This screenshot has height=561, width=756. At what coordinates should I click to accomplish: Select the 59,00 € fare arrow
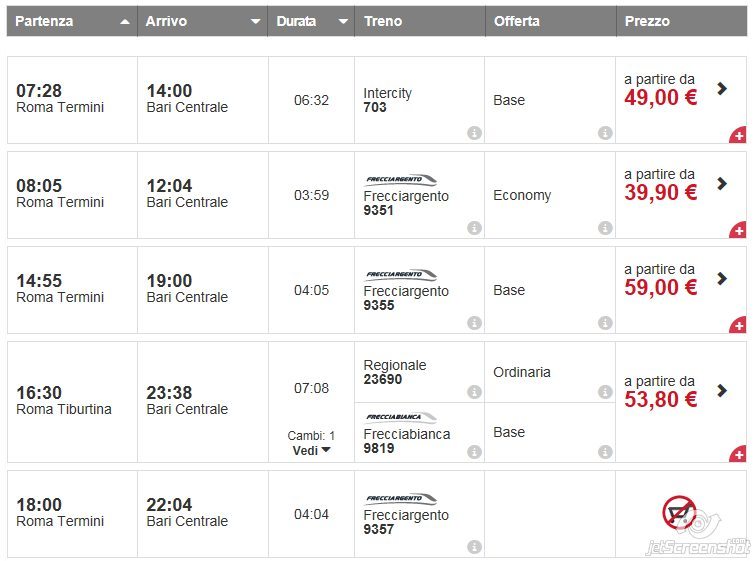(722, 279)
